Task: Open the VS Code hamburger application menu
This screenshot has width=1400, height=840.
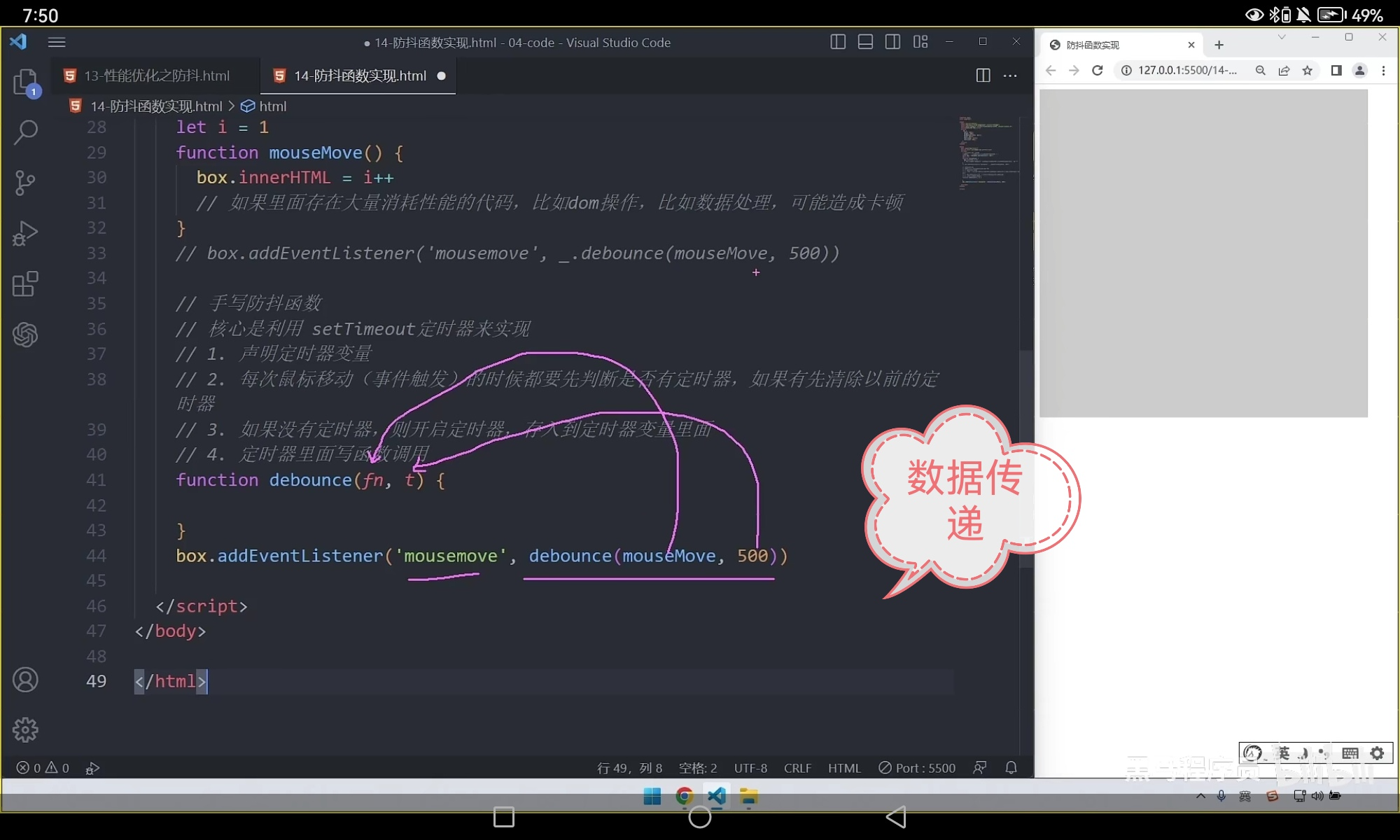Action: (x=57, y=42)
